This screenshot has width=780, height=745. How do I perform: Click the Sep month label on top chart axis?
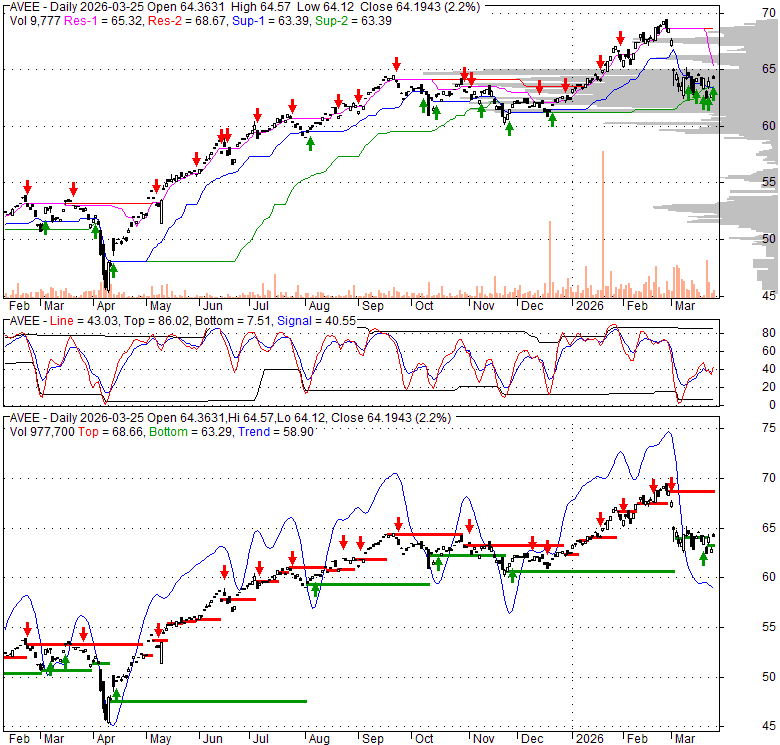click(373, 305)
